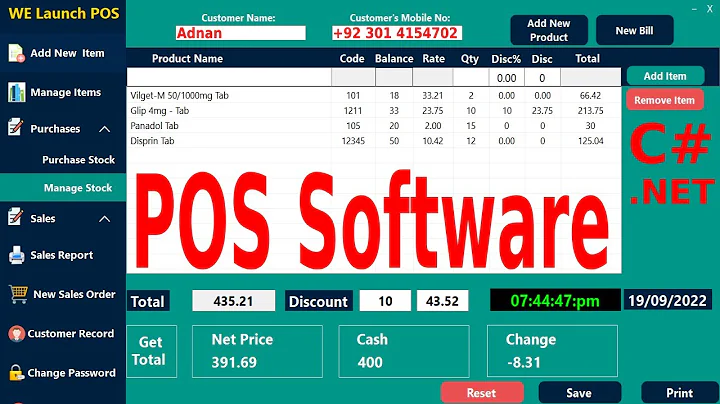Image resolution: width=720 pixels, height=404 pixels.
Task: Click the Customer's Mobile No field
Action: [x=397, y=33]
